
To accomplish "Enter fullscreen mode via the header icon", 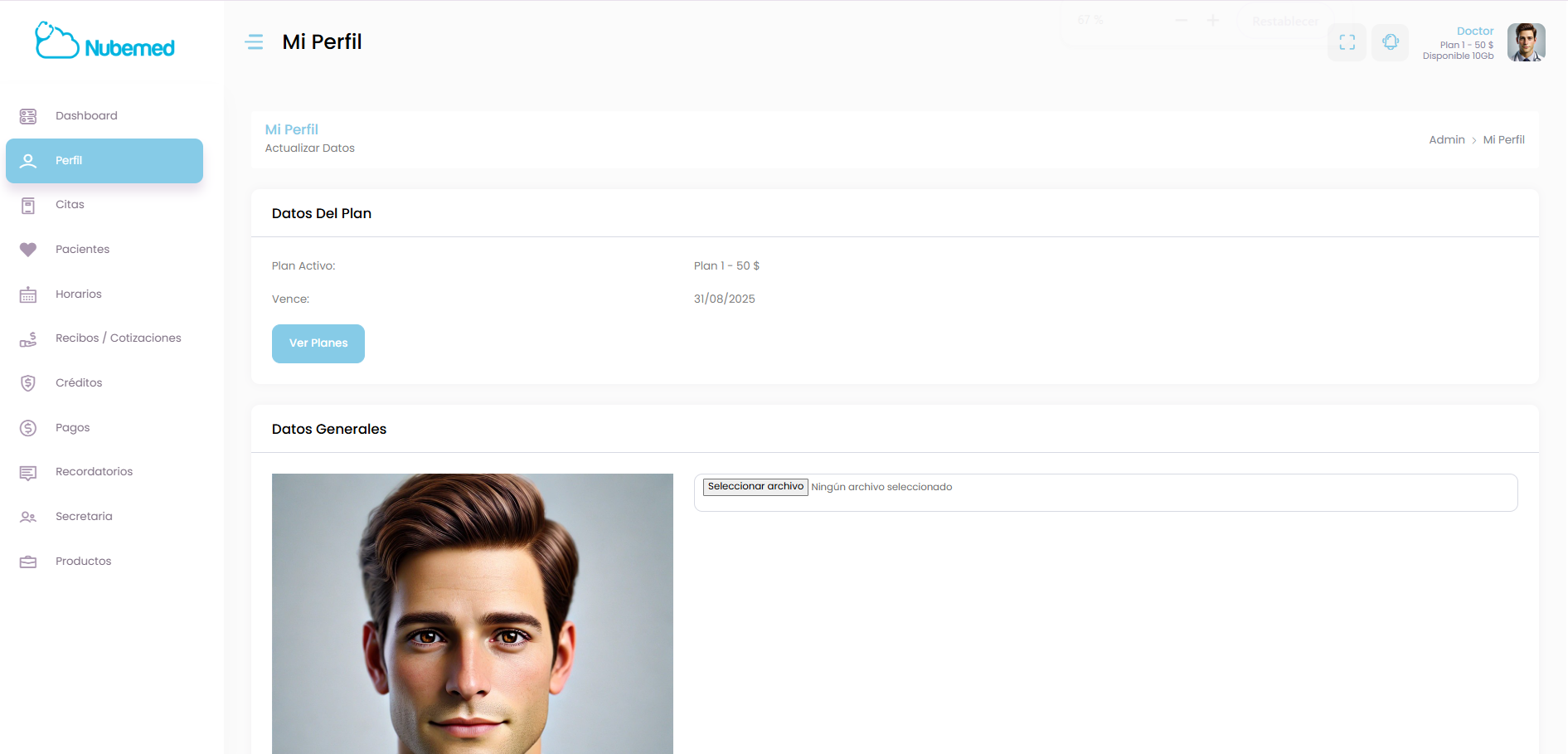I will [1347, 42].
